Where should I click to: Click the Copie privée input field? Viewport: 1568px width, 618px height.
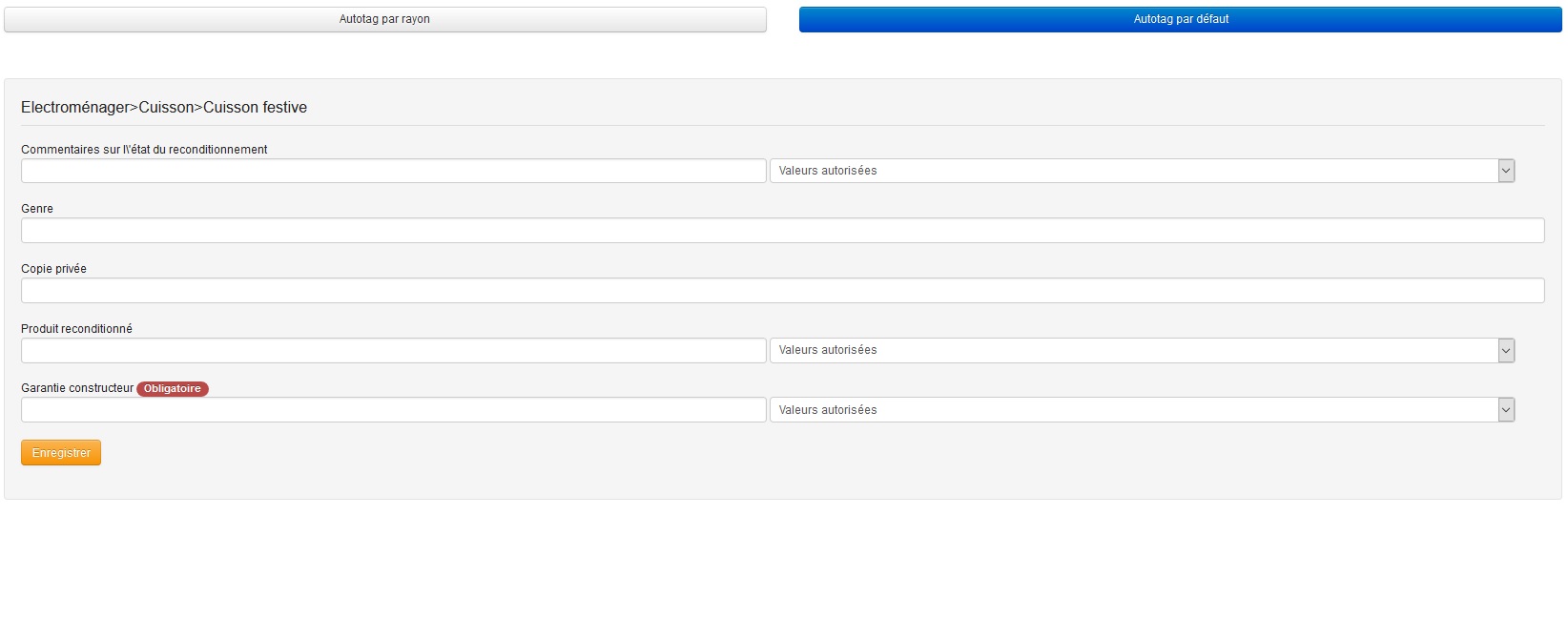point(783,291)
